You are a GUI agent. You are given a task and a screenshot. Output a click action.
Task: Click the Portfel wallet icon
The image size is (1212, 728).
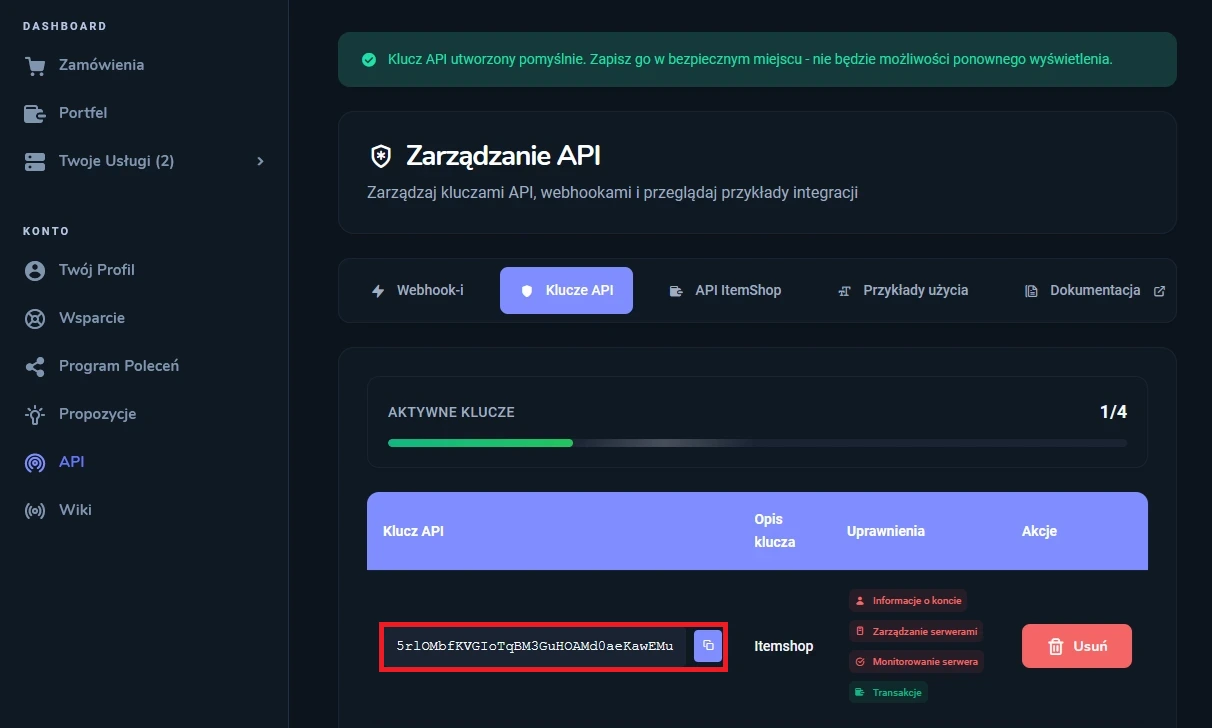(x=35, y=113)
